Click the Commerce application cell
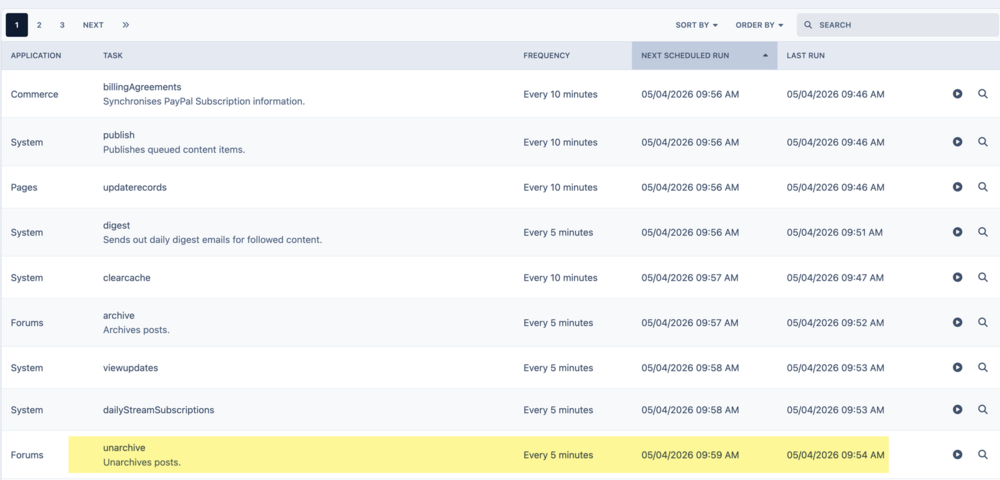Viewport: 1000px width, 480px height. tap(34, 94)
